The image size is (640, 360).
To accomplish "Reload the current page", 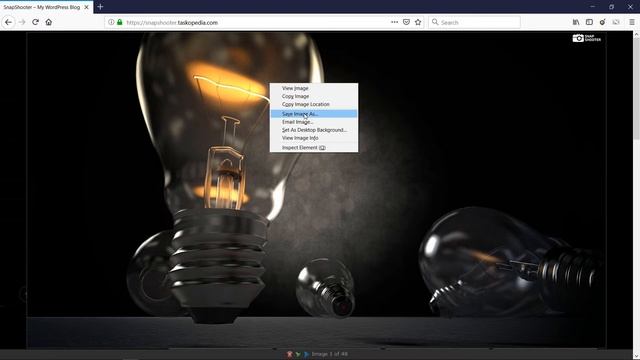I will 36,22.
